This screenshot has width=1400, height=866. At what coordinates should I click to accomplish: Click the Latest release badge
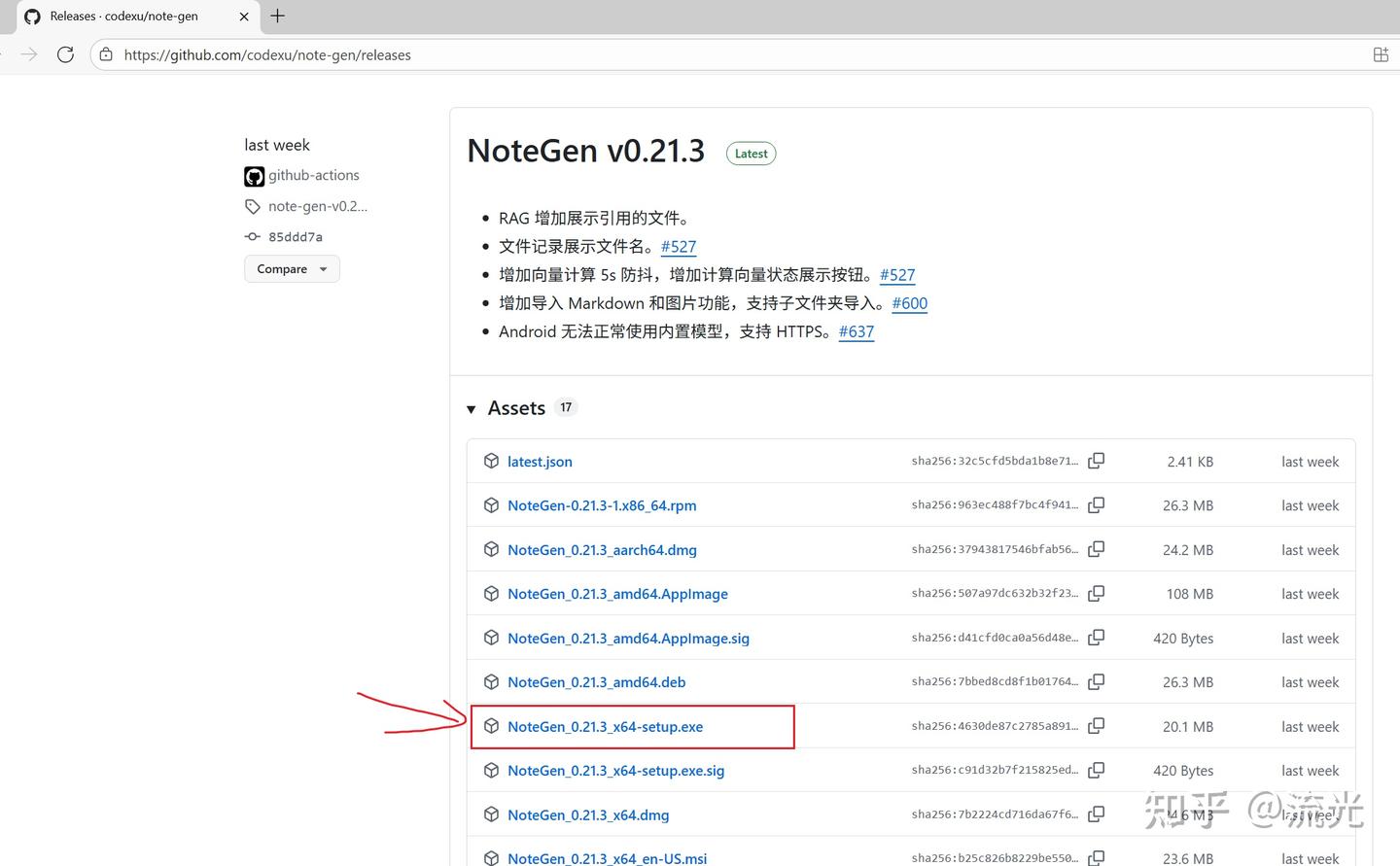(751, 153)
